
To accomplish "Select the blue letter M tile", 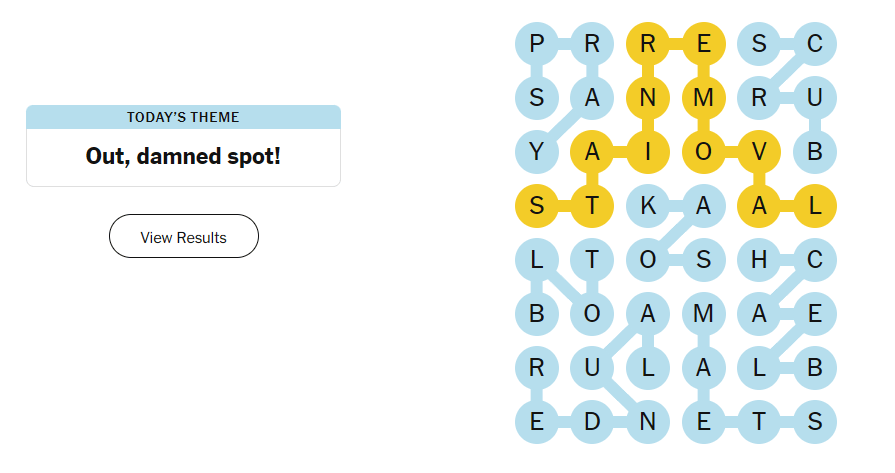I will tap(703, 314).
